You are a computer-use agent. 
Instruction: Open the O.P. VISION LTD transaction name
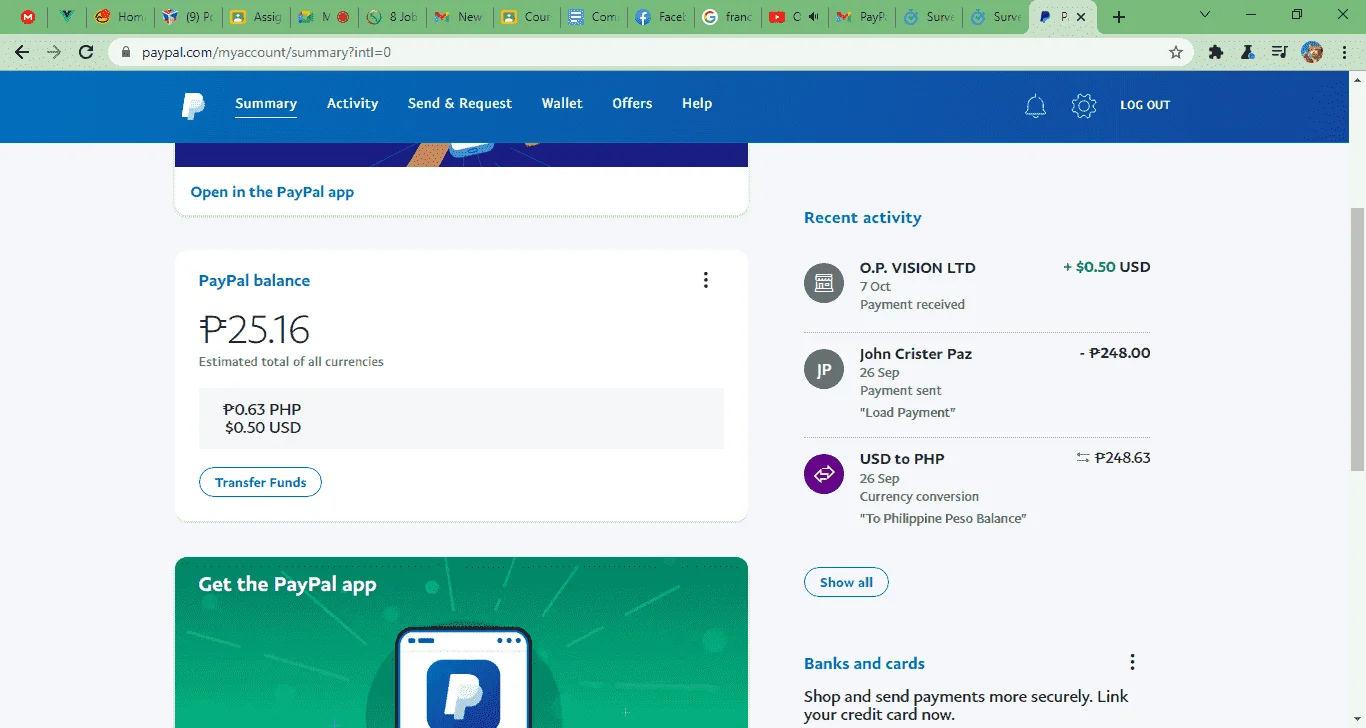pos(918,268)
